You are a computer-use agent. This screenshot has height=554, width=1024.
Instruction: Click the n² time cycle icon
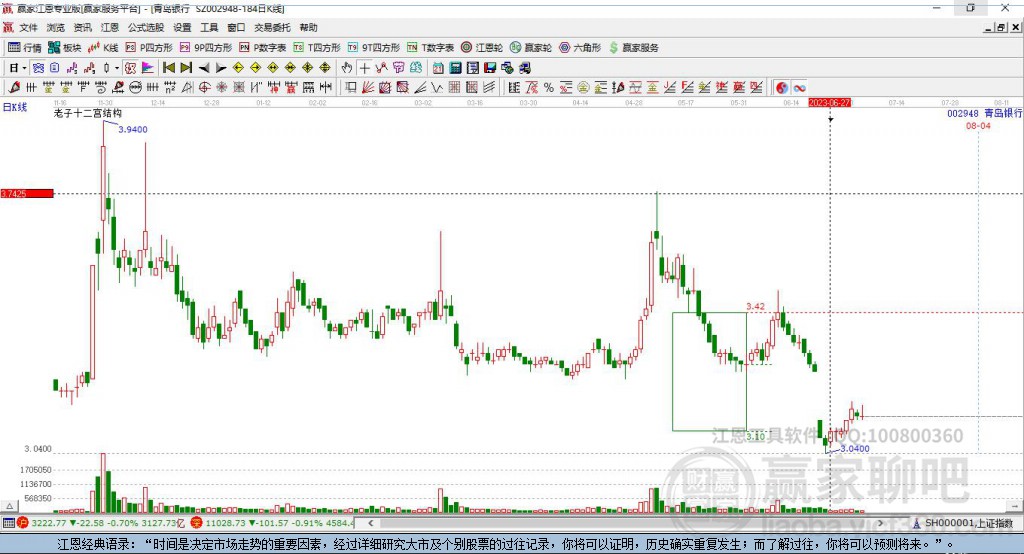tap(170, 88)
